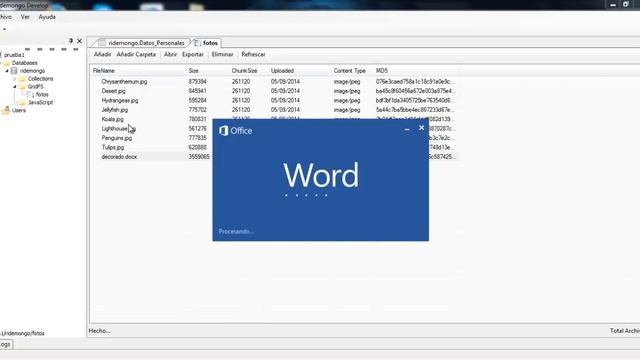Click Hecho status bar text
The image size is (640, 360).
(99, 331)
